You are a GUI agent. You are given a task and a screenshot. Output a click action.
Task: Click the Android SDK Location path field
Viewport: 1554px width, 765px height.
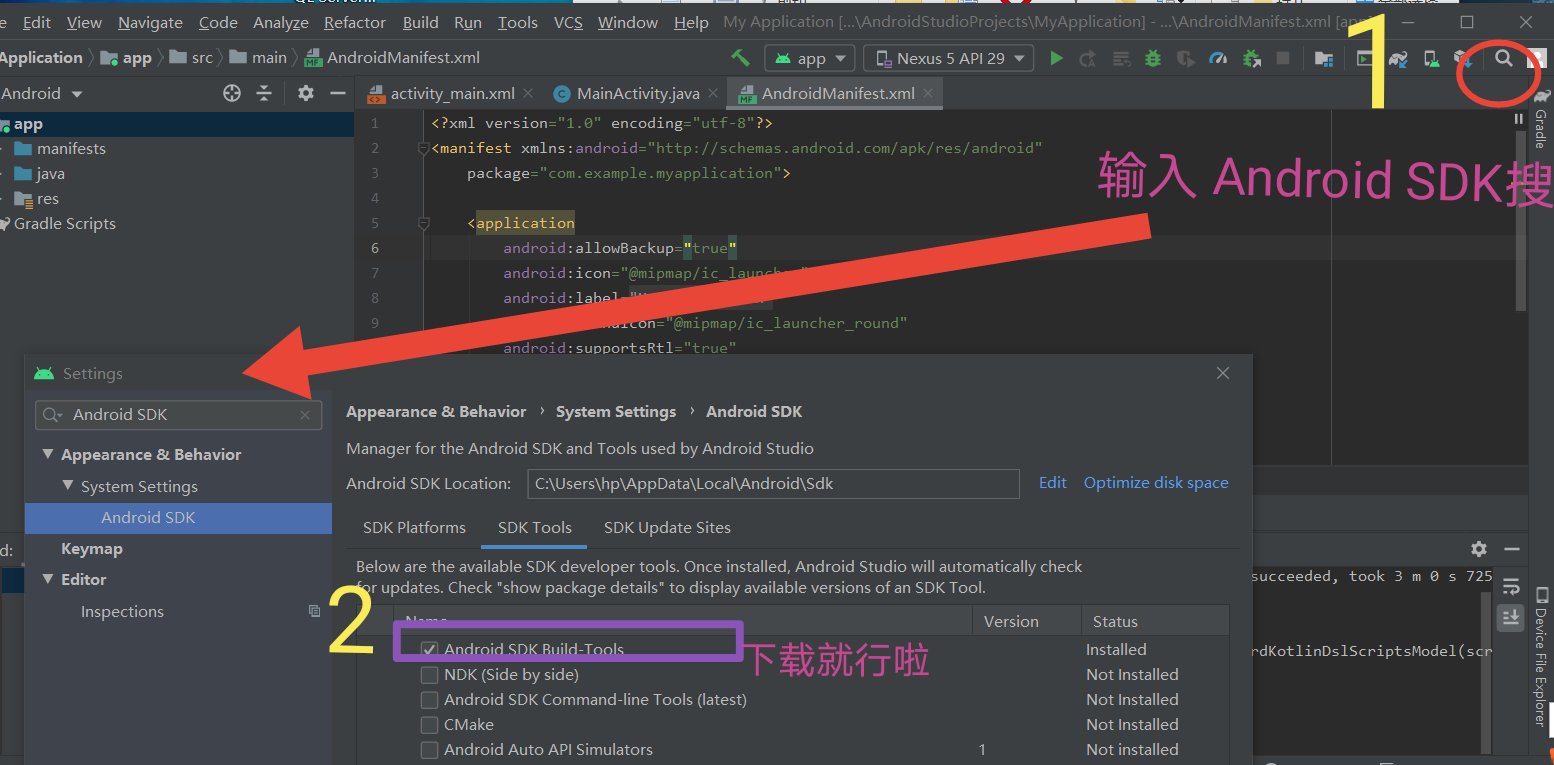click(x=773, y=483)
